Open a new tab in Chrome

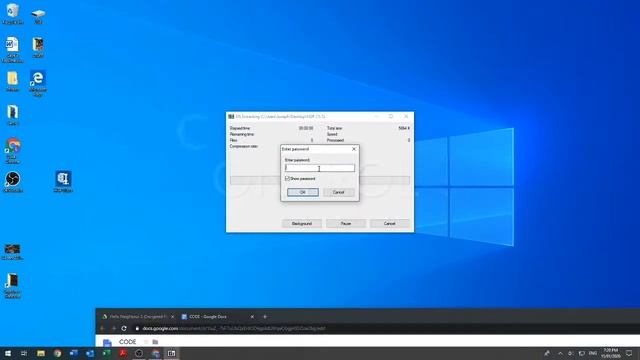point(265,317)
